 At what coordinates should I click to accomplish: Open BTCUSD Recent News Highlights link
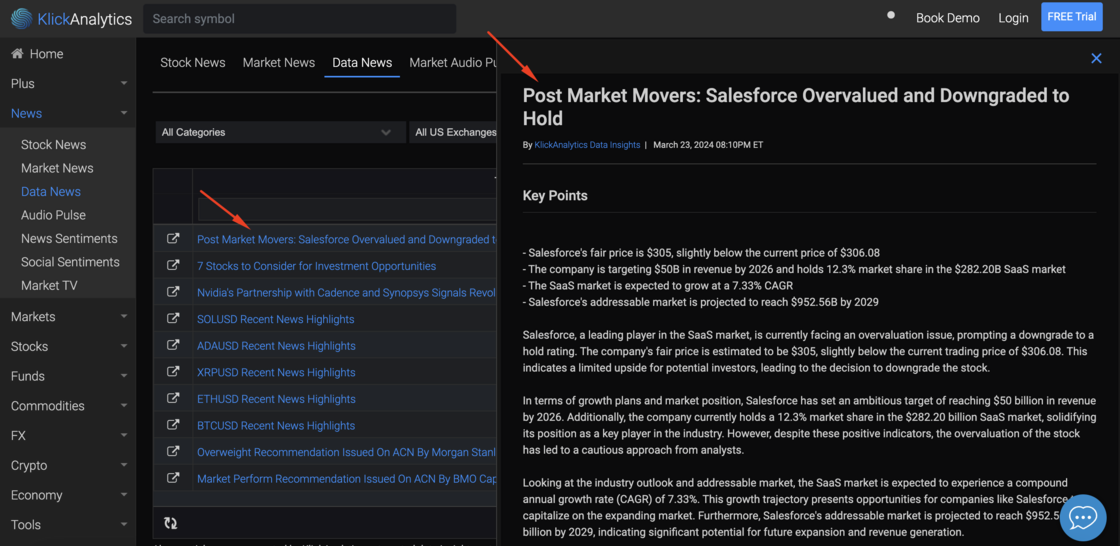point(276,425)
